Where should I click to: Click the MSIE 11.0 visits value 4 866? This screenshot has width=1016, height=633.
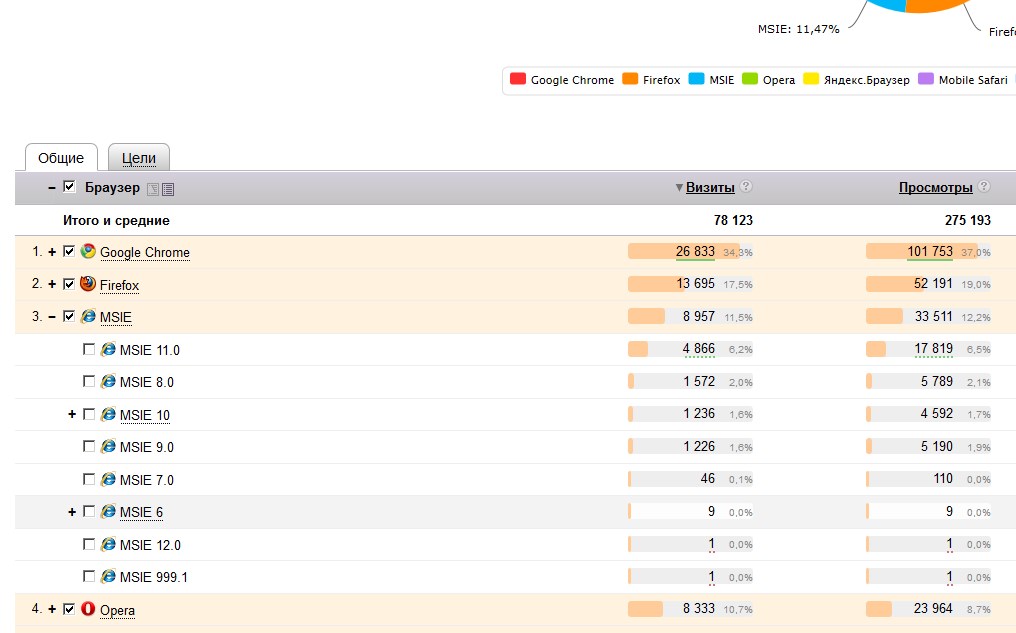click(698, 349)
